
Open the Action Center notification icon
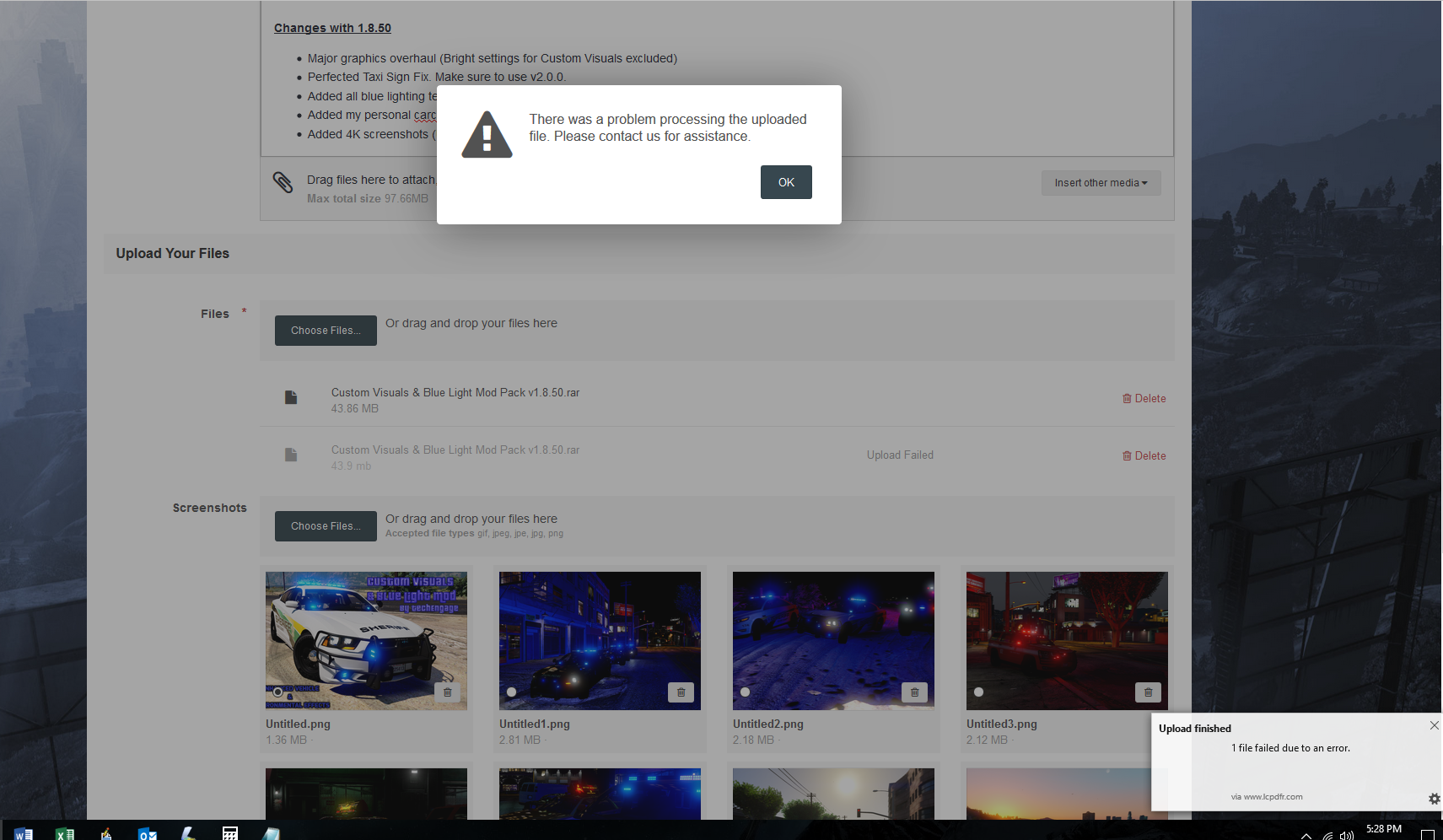click(1427, 834)
